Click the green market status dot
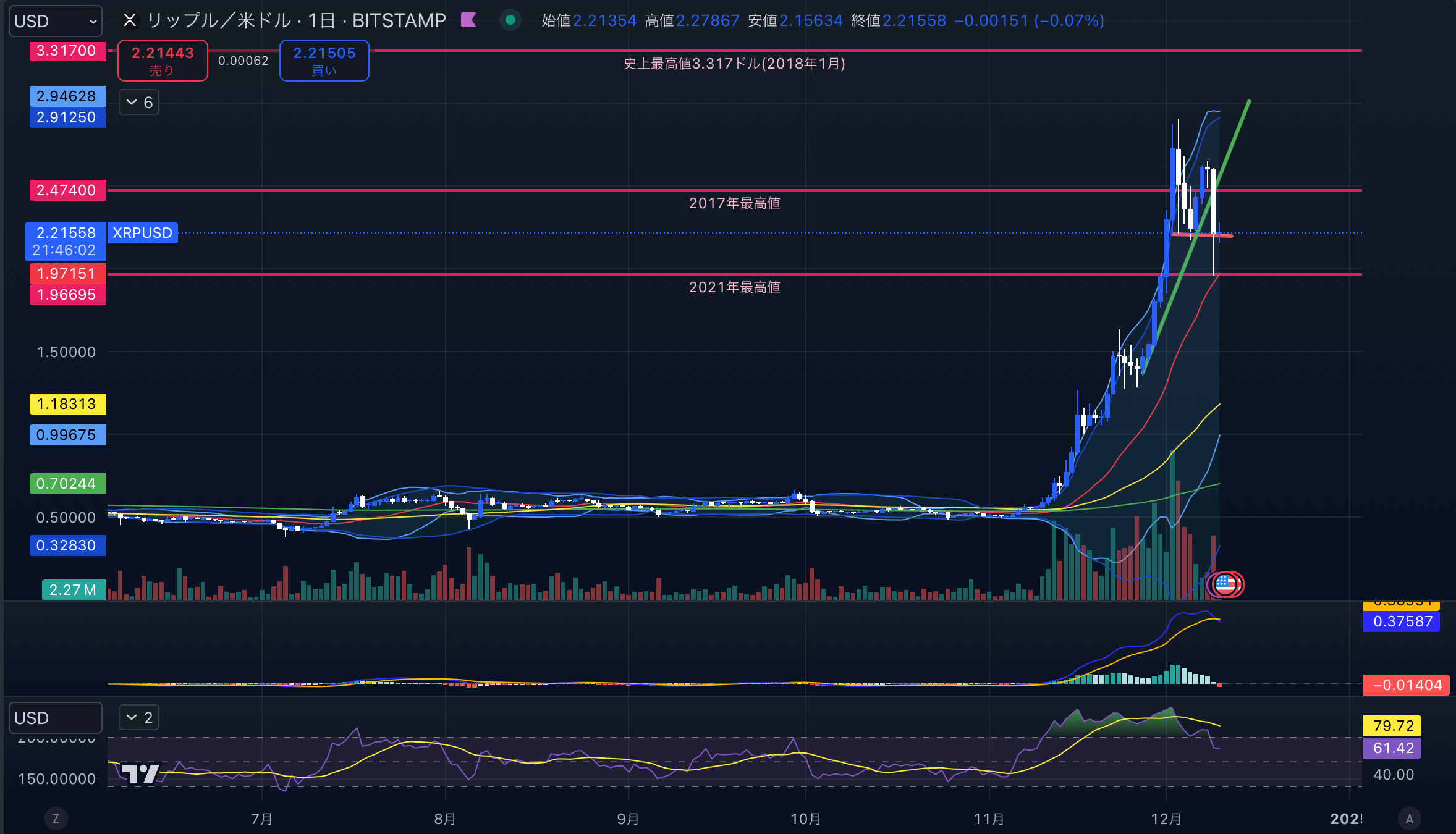This screenshot has width=1456, height=834. (x=510, y=20)
